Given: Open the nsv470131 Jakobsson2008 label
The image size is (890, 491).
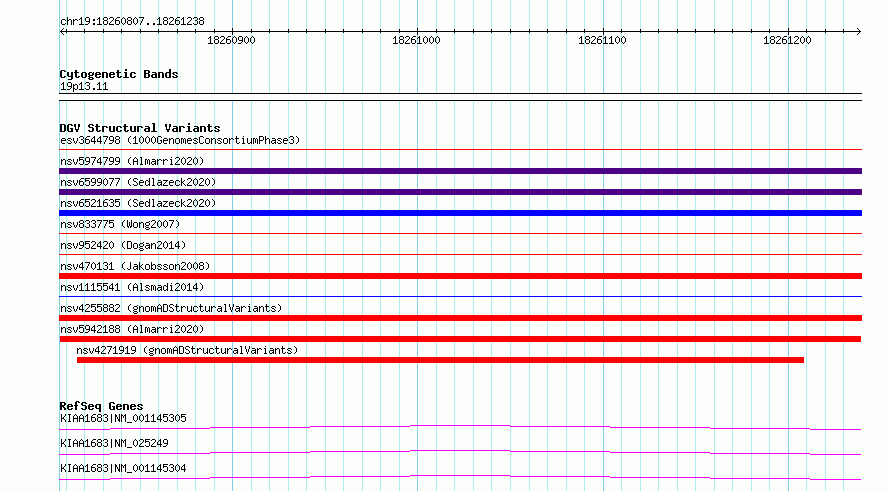Looking at the screenshot, I should coord(135,266).
